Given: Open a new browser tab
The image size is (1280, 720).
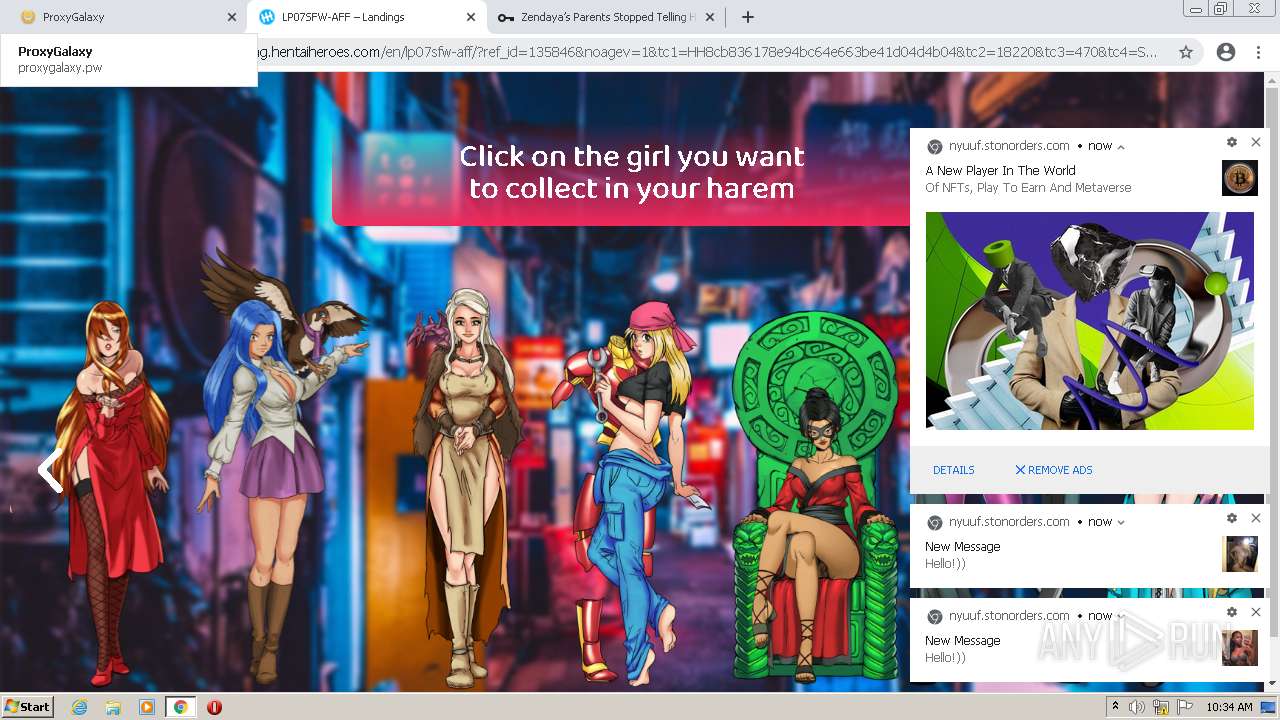Looking at the screenshot, I should coord(747,17).
